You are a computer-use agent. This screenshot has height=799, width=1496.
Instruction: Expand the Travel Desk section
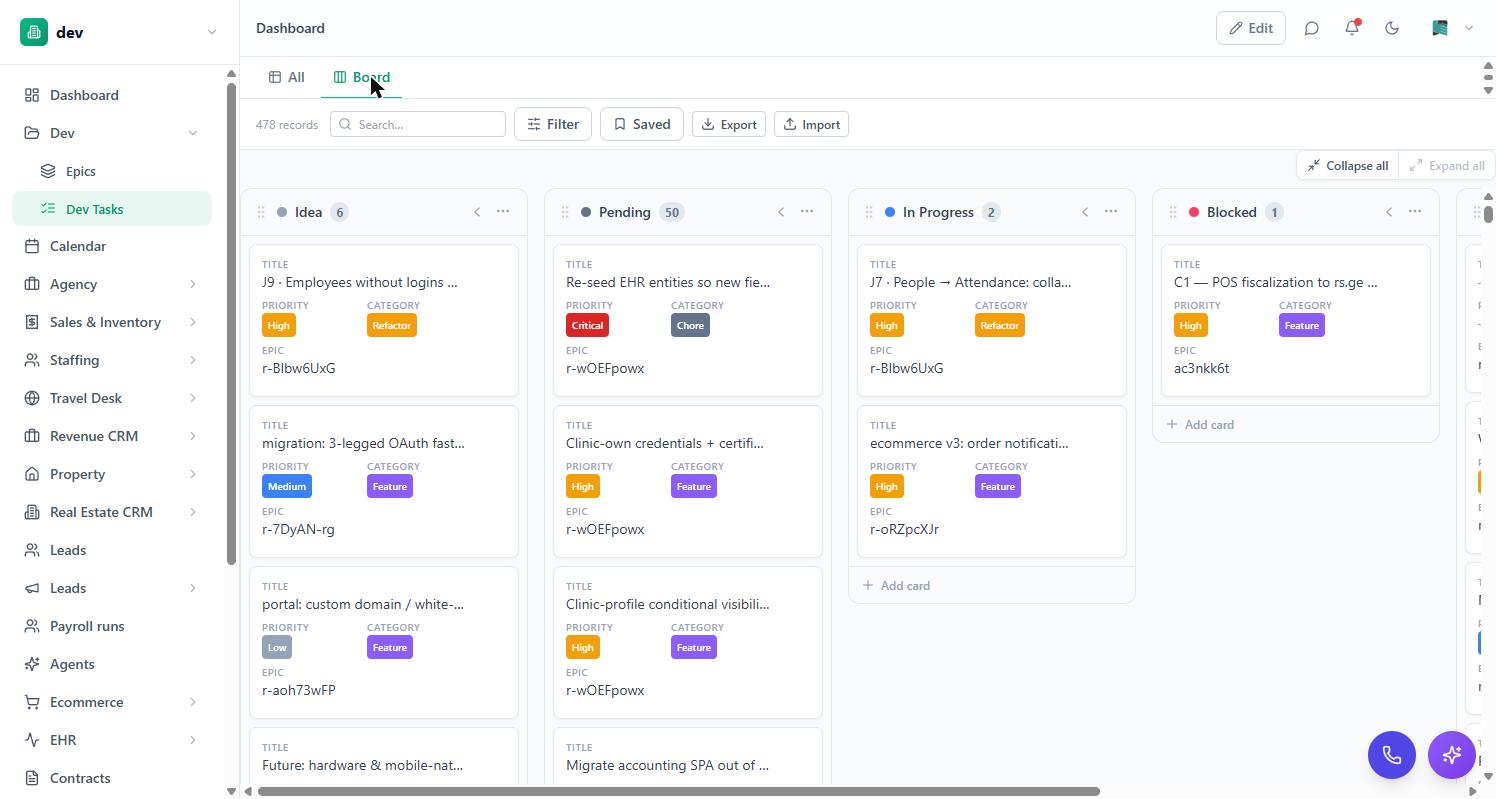point(193,398)
